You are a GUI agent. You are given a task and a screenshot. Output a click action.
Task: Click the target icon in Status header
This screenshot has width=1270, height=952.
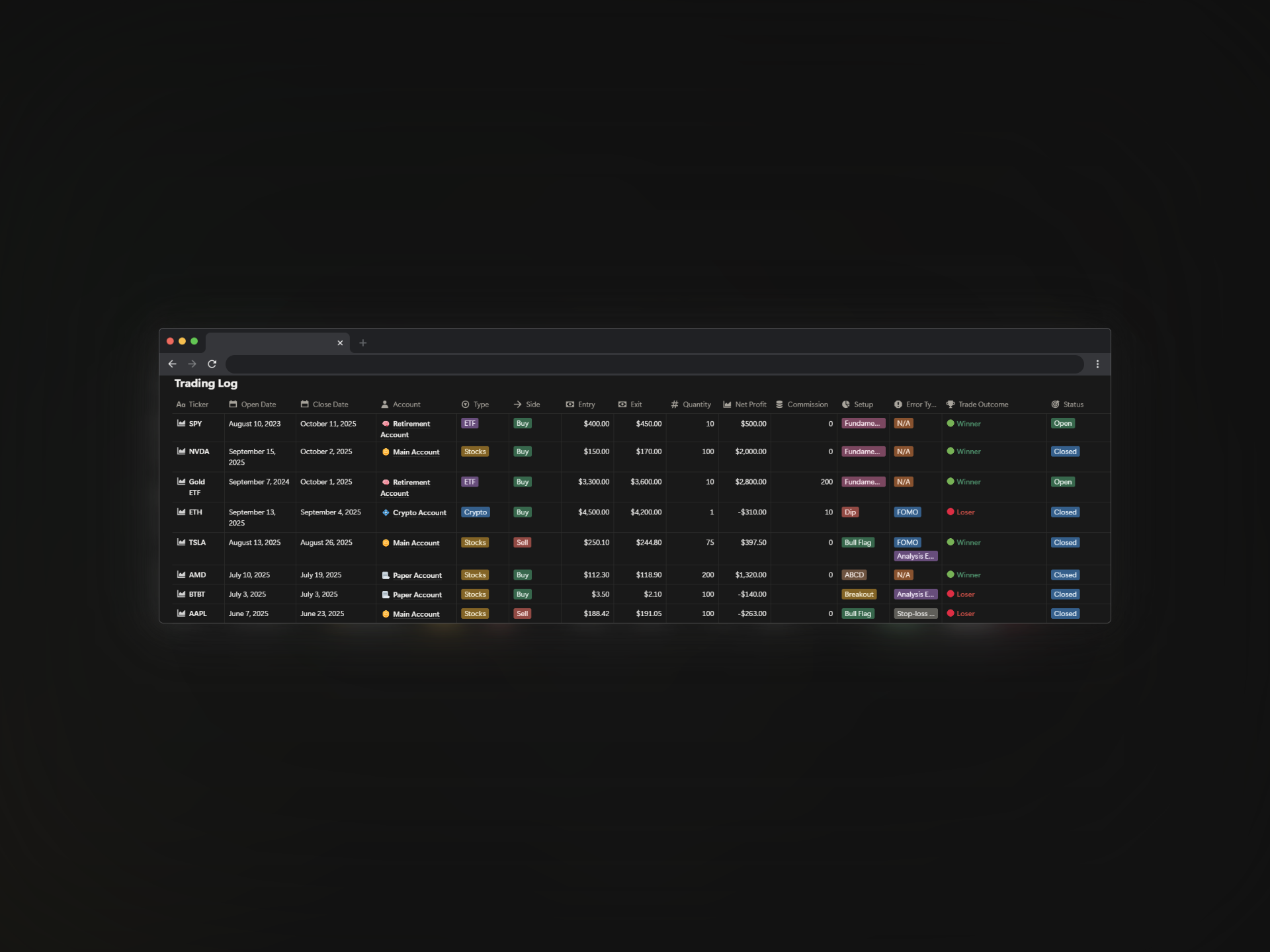1055,404
